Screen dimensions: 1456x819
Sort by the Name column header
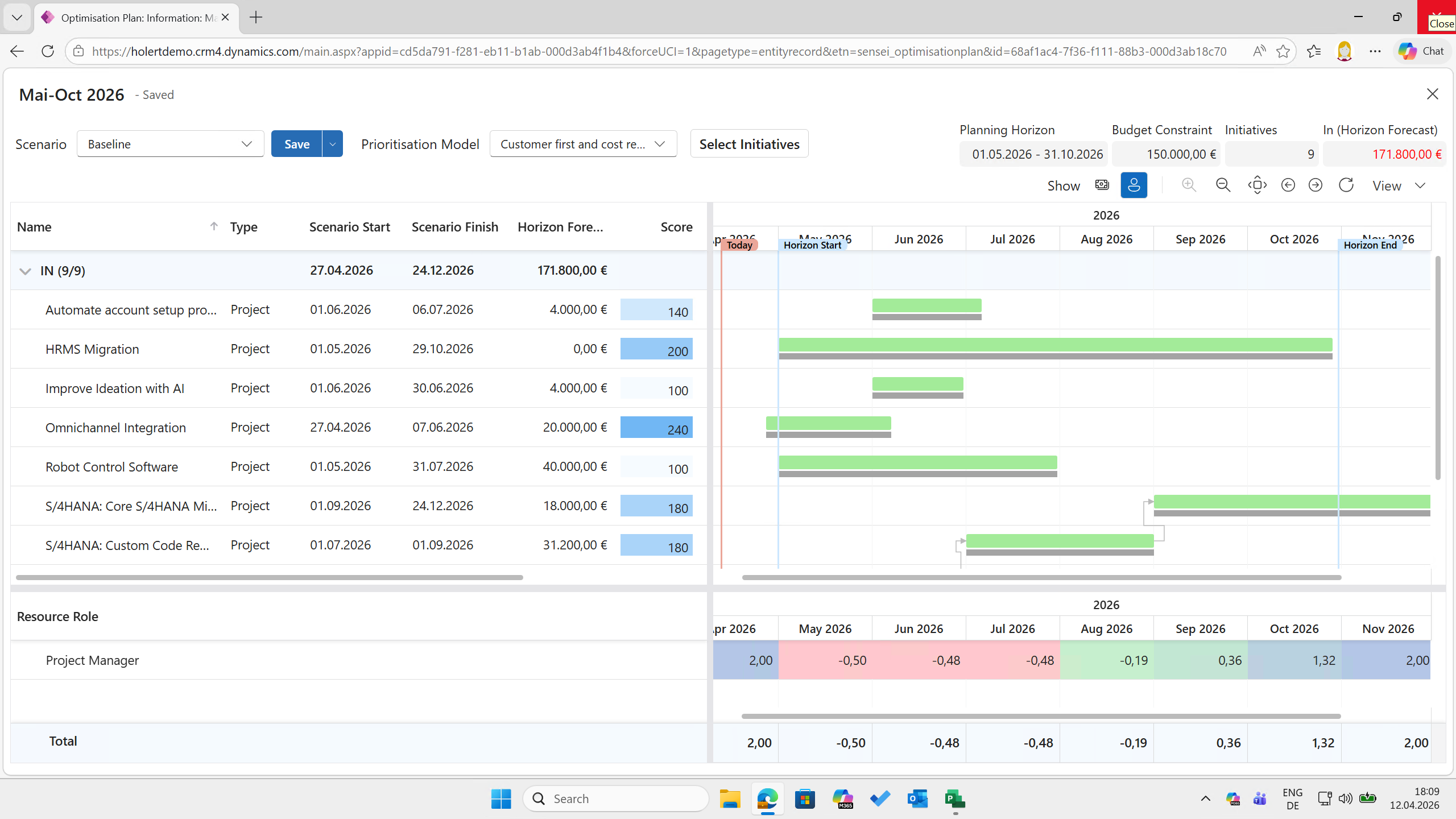(x=34, y=227)
